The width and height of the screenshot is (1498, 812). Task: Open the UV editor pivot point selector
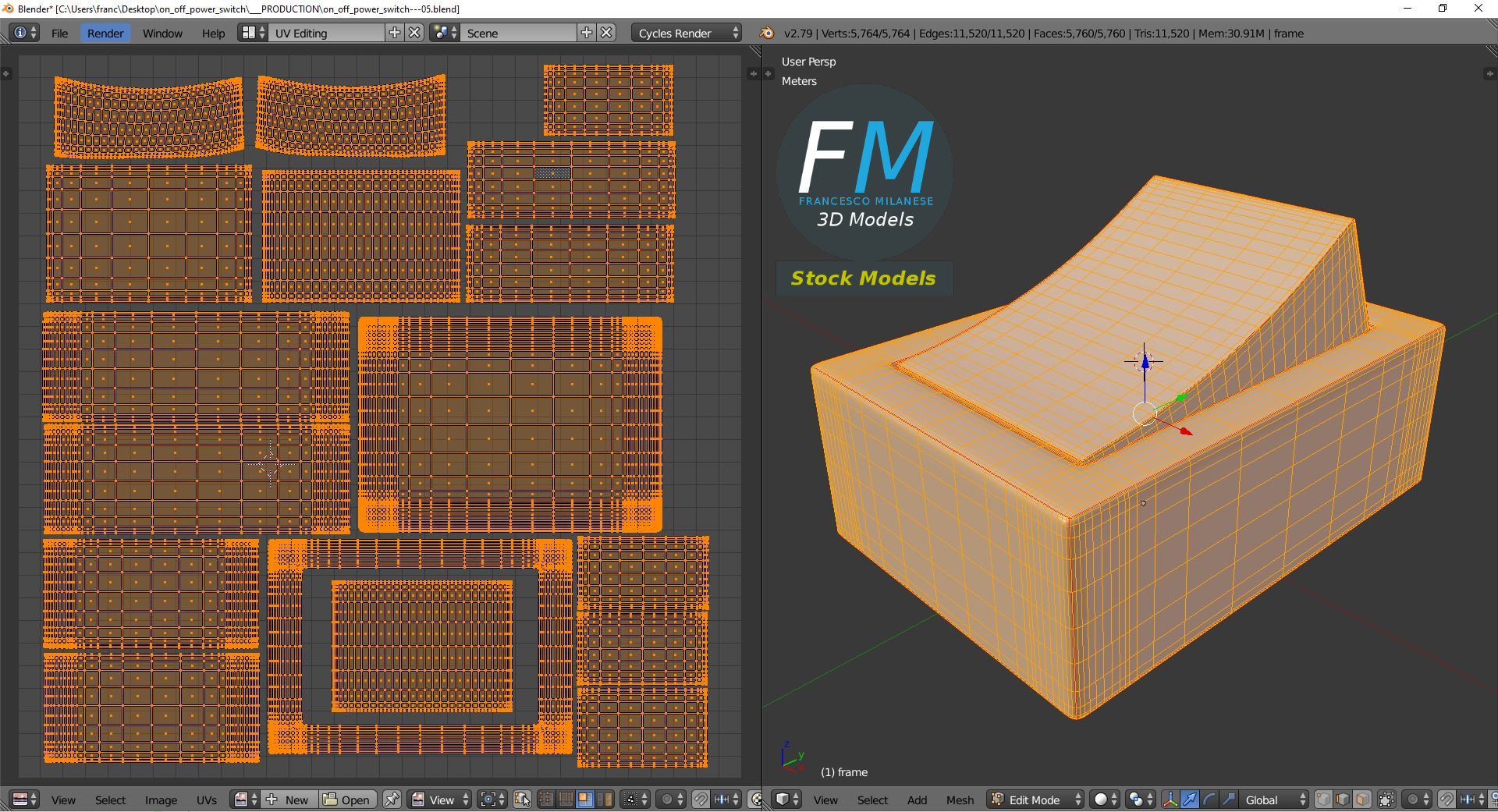pyautogui.click(x=493, y=800)
